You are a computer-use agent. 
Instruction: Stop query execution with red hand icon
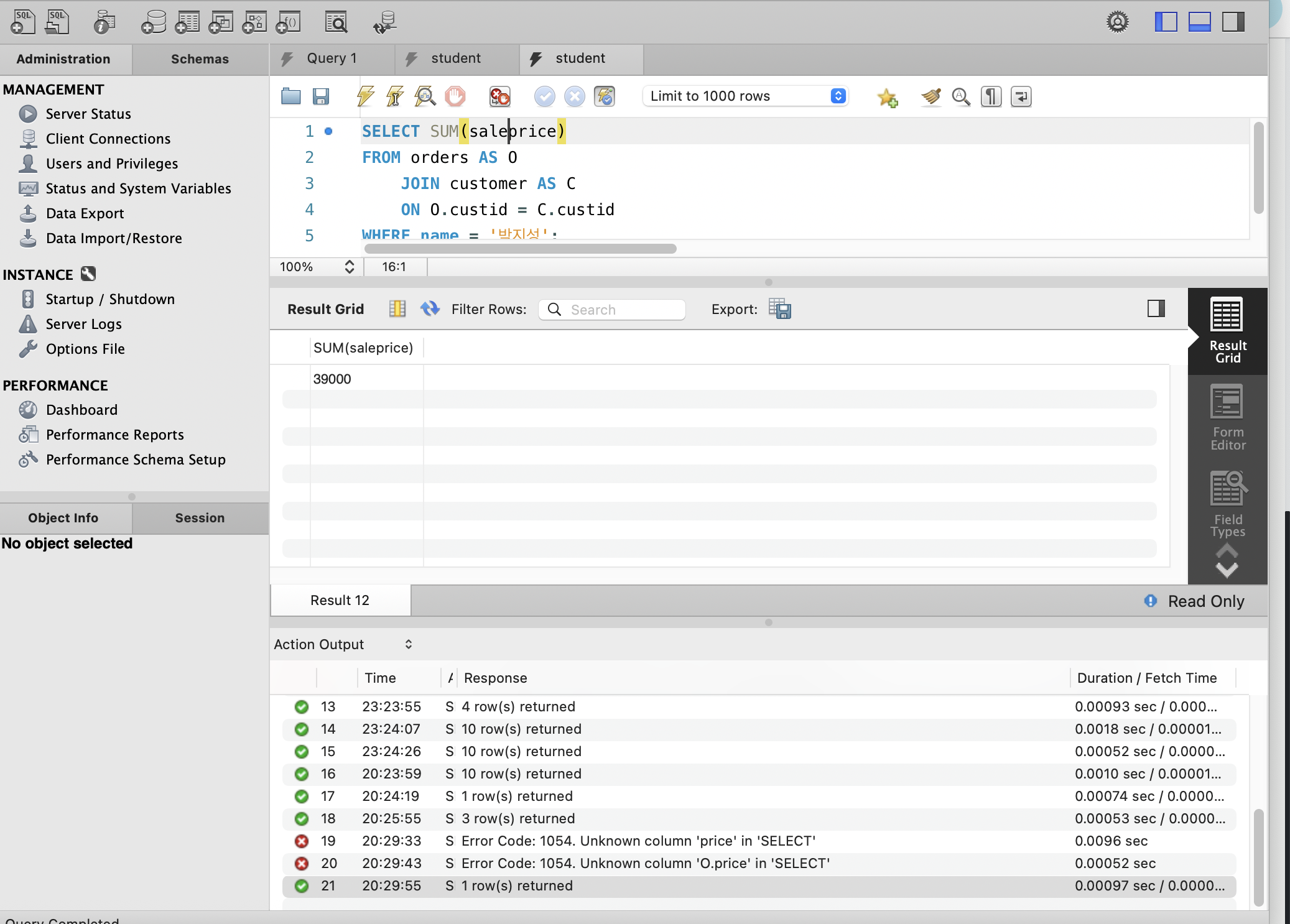click(455, 96)
